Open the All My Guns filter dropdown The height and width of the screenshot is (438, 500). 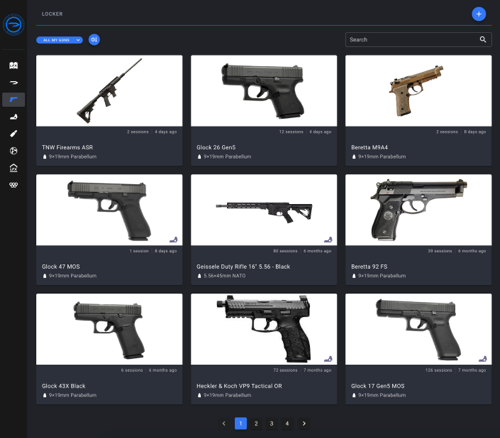[x=59, y=40]
